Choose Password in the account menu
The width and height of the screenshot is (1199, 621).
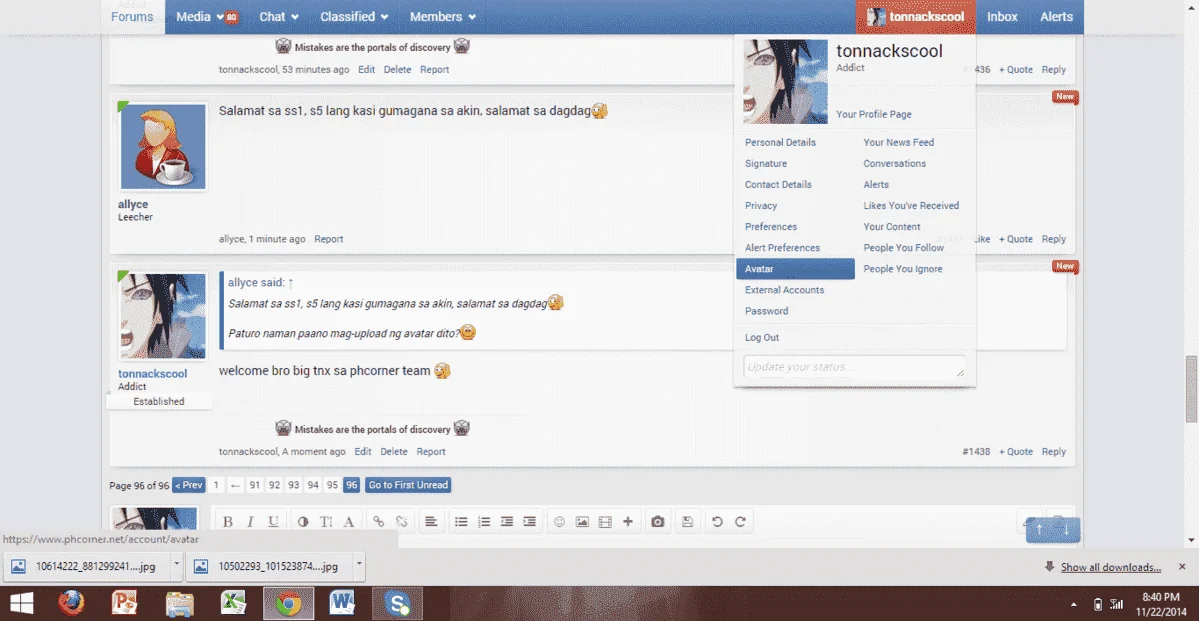coord(766,311)
